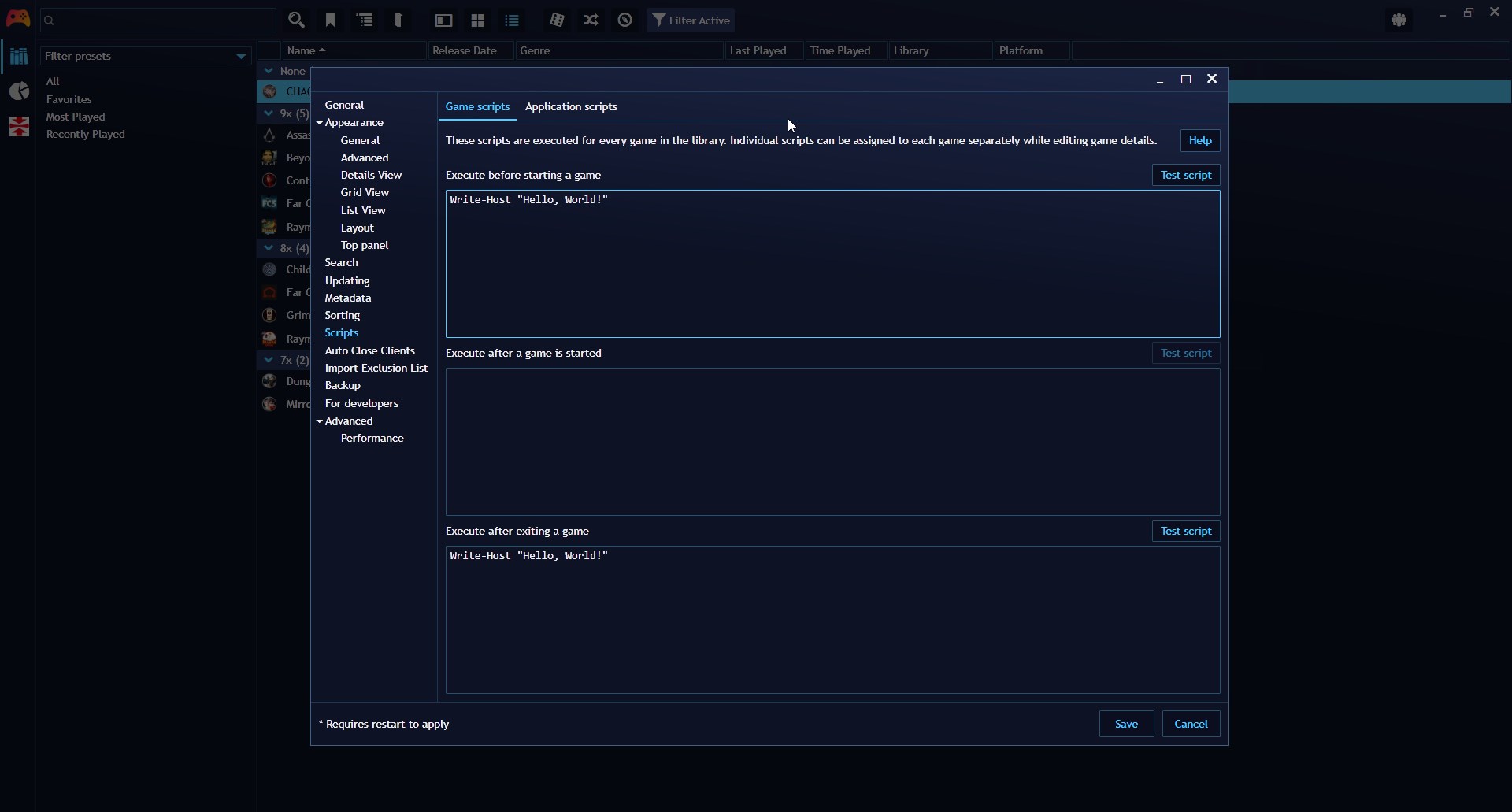Toggle the Filter Active control
The height and width of the screenshot is (812, 1512).
point(692,20)
